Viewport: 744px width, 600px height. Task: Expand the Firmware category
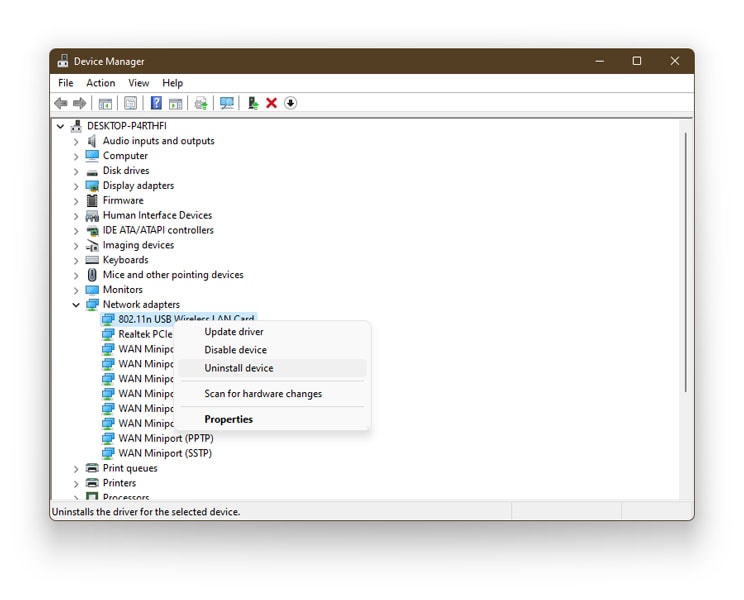point(76,201)
